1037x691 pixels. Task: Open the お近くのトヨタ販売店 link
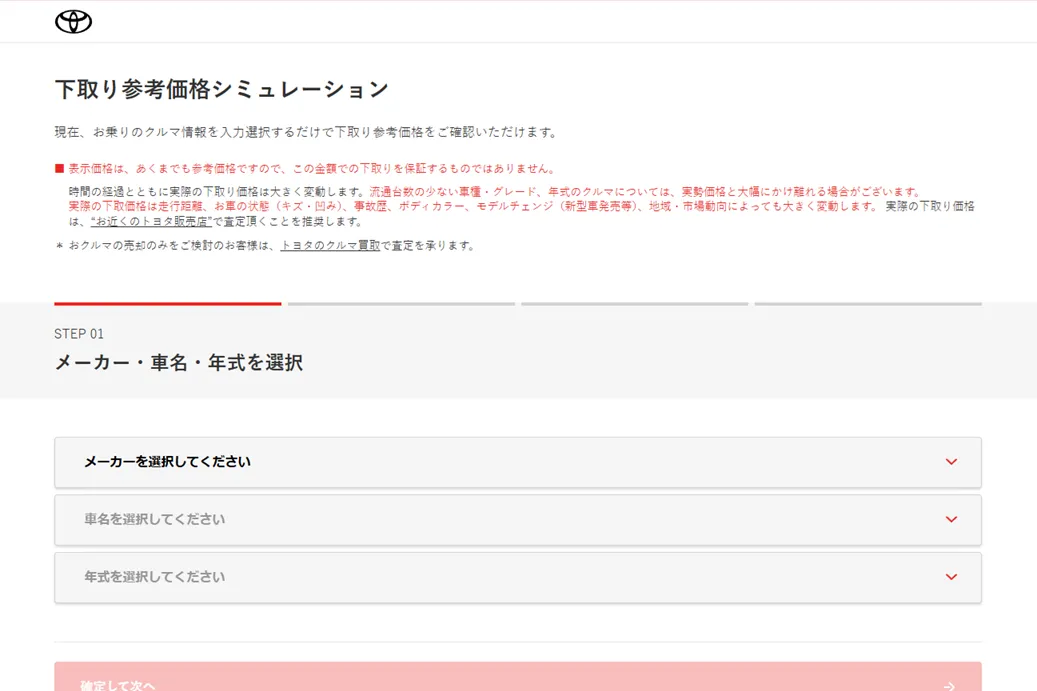151,222
